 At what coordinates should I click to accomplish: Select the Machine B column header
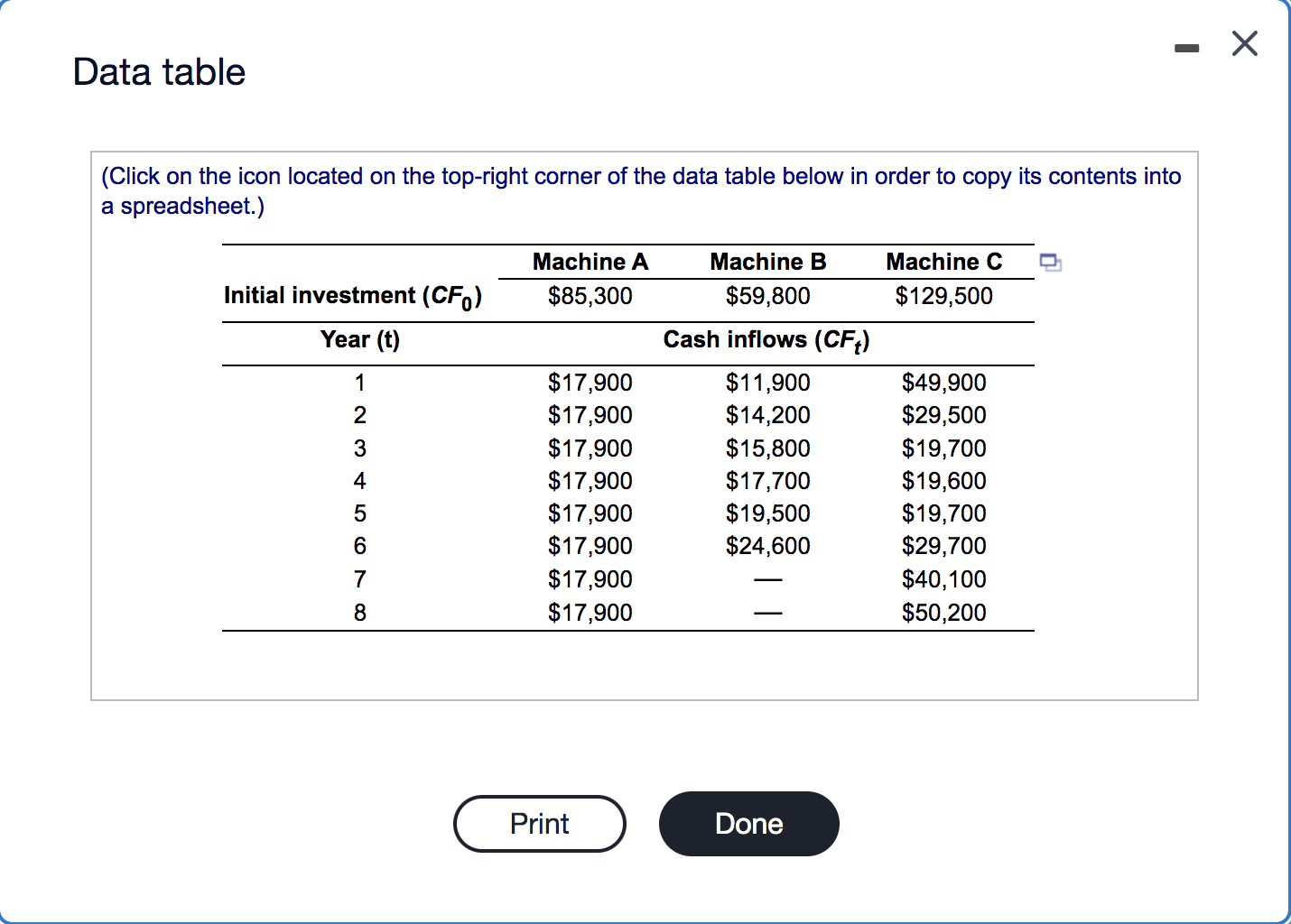coord(768,262)
